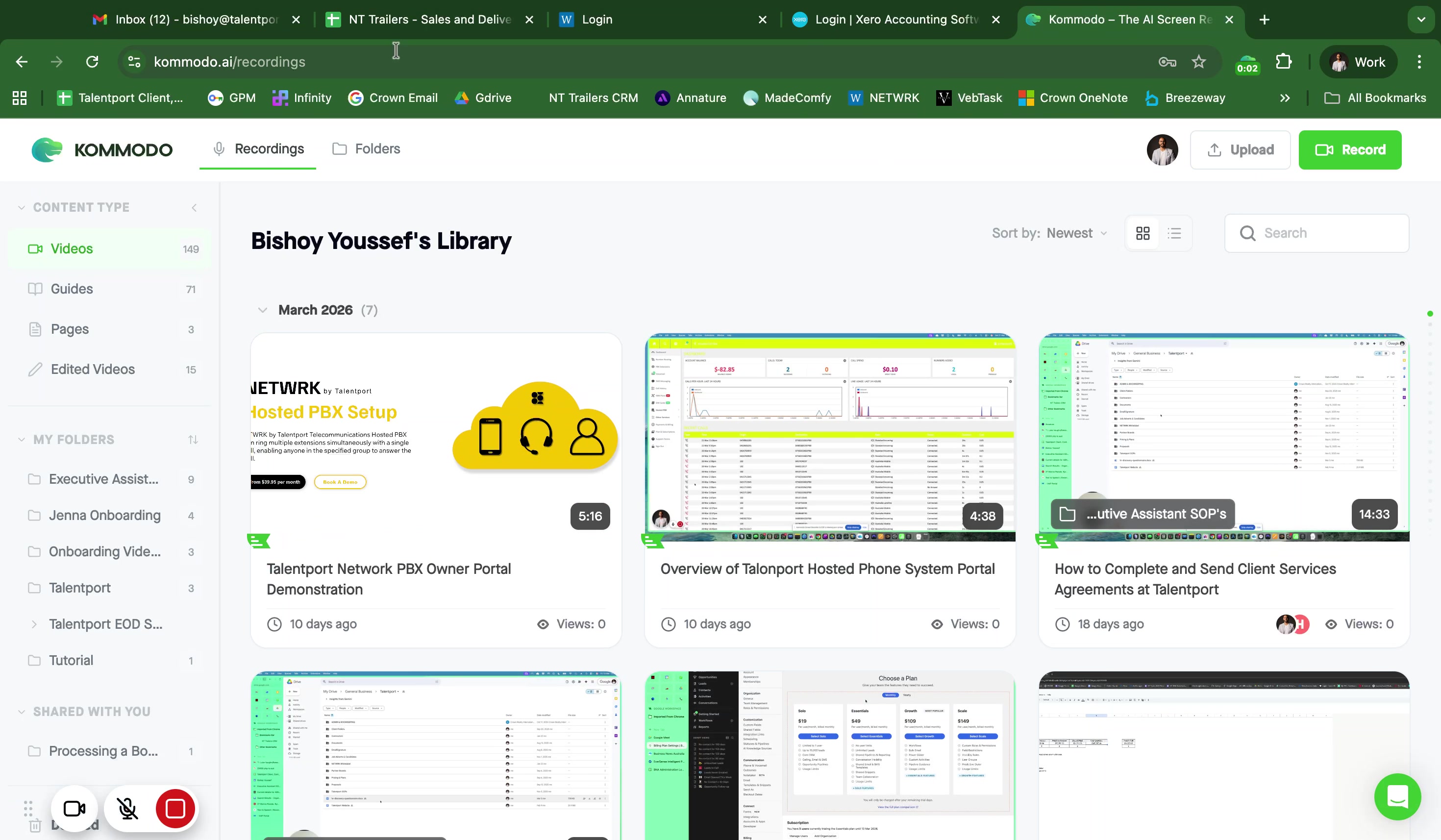Click the green Record button
Viewport: 1441px width, 840px height.
click(x=1349, y=150)
